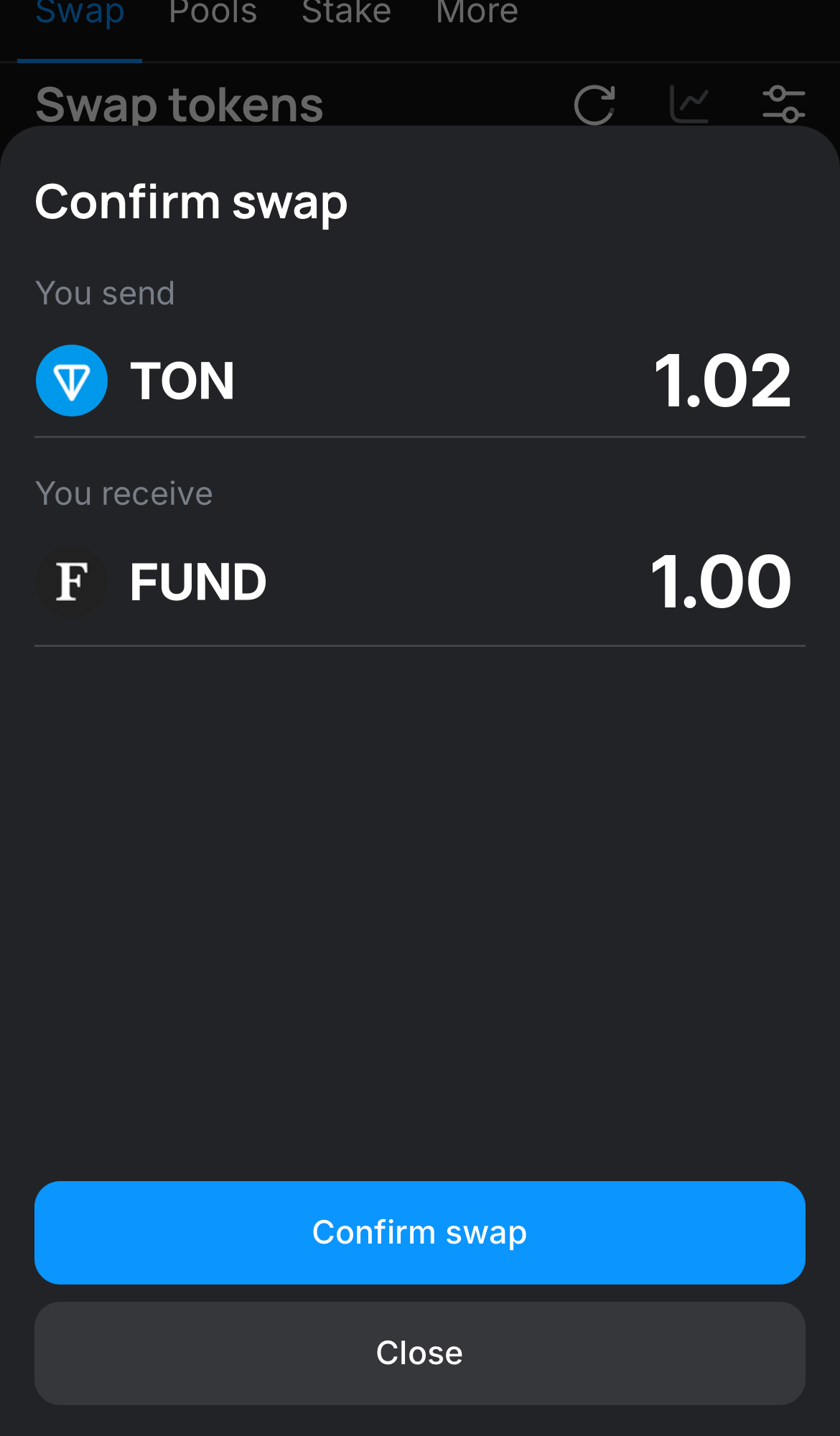Click the Confirm swap dialog title
This screenshot has height=1436, width=840.
click(191, 202)
